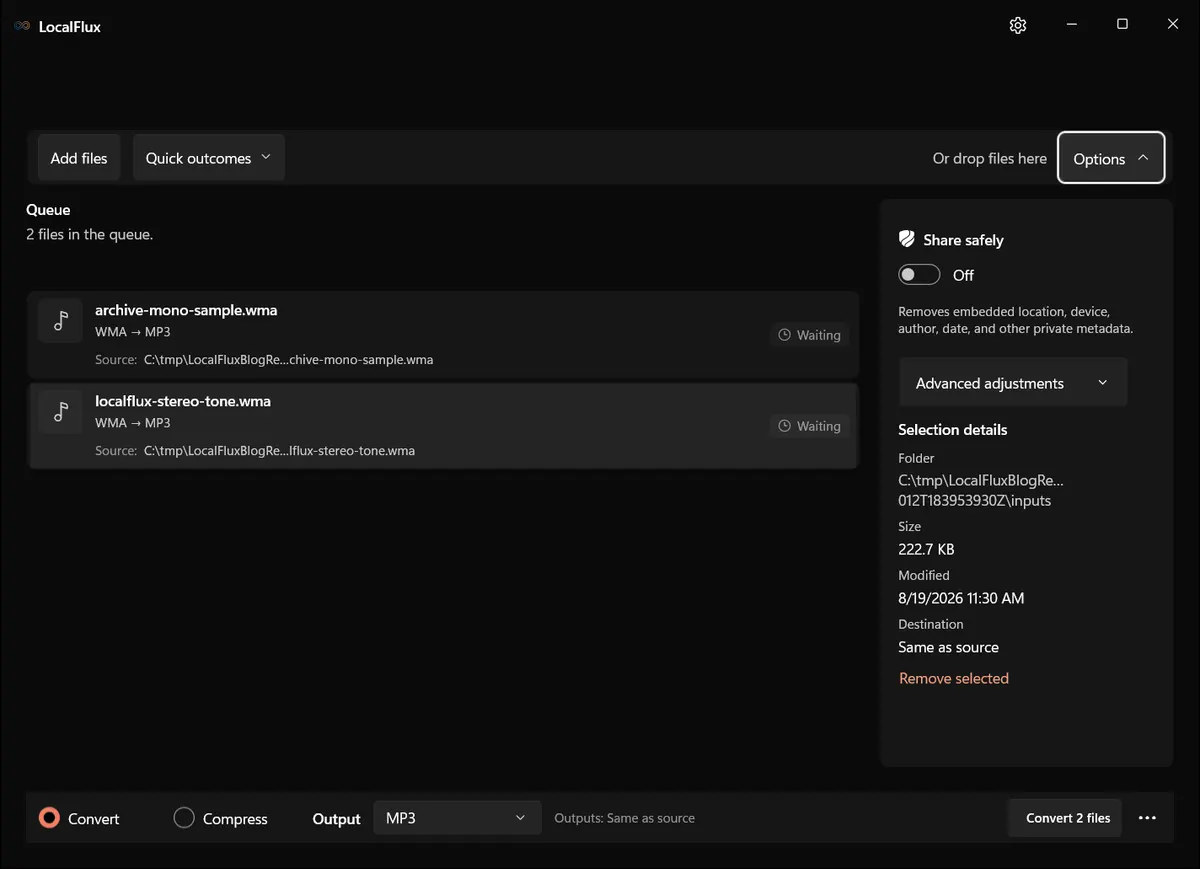Click music note icon for archive-mono-sample.wma
1200x869 pixels.
(61, 320)
